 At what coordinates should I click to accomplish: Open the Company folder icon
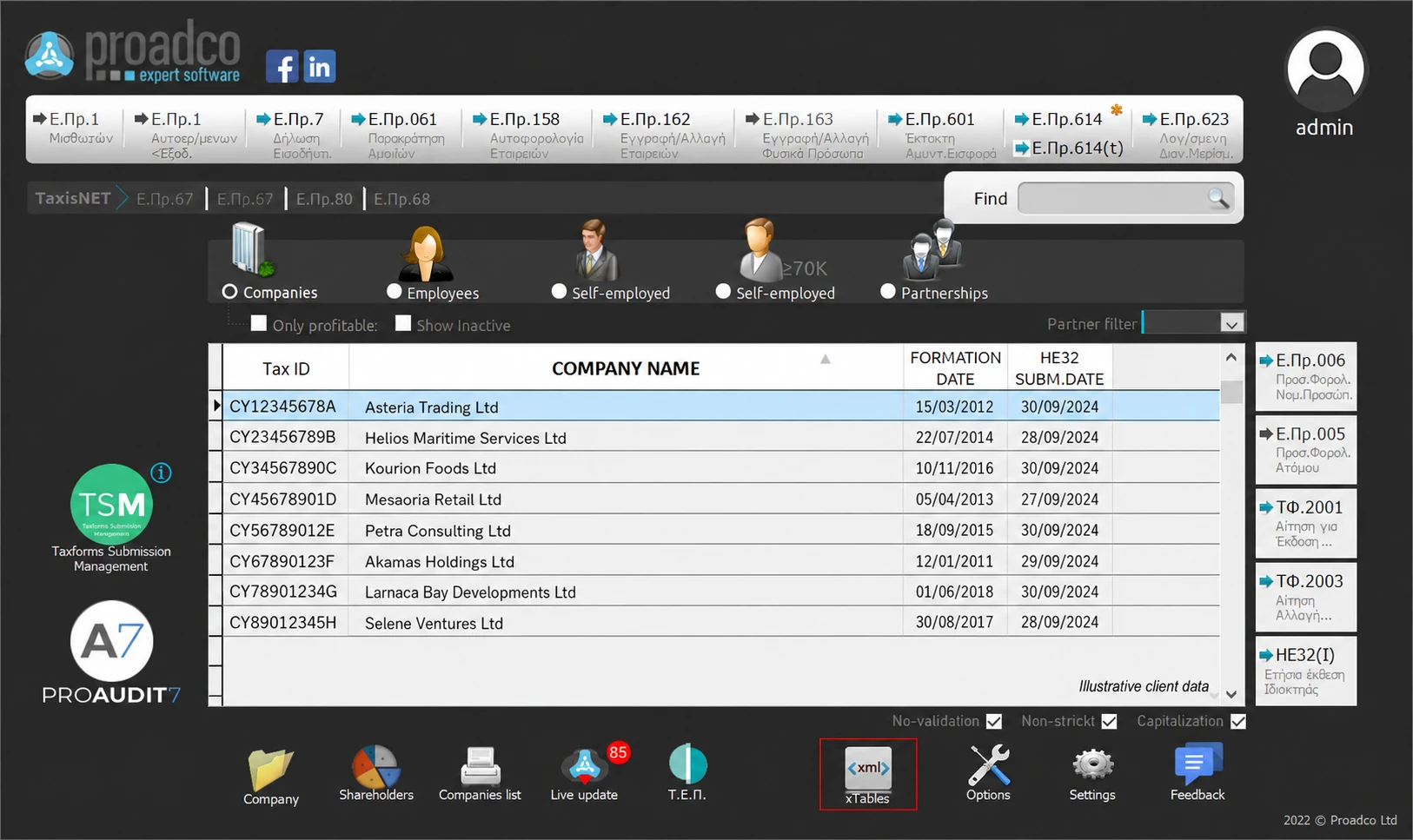(270, 769)
